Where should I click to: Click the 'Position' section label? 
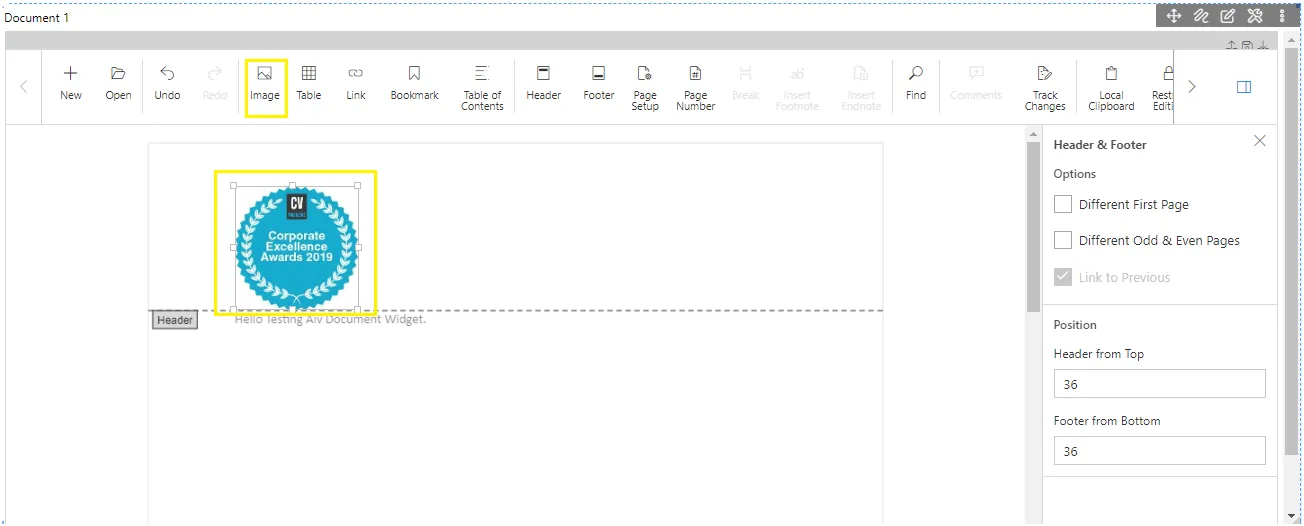(1075, 325)
